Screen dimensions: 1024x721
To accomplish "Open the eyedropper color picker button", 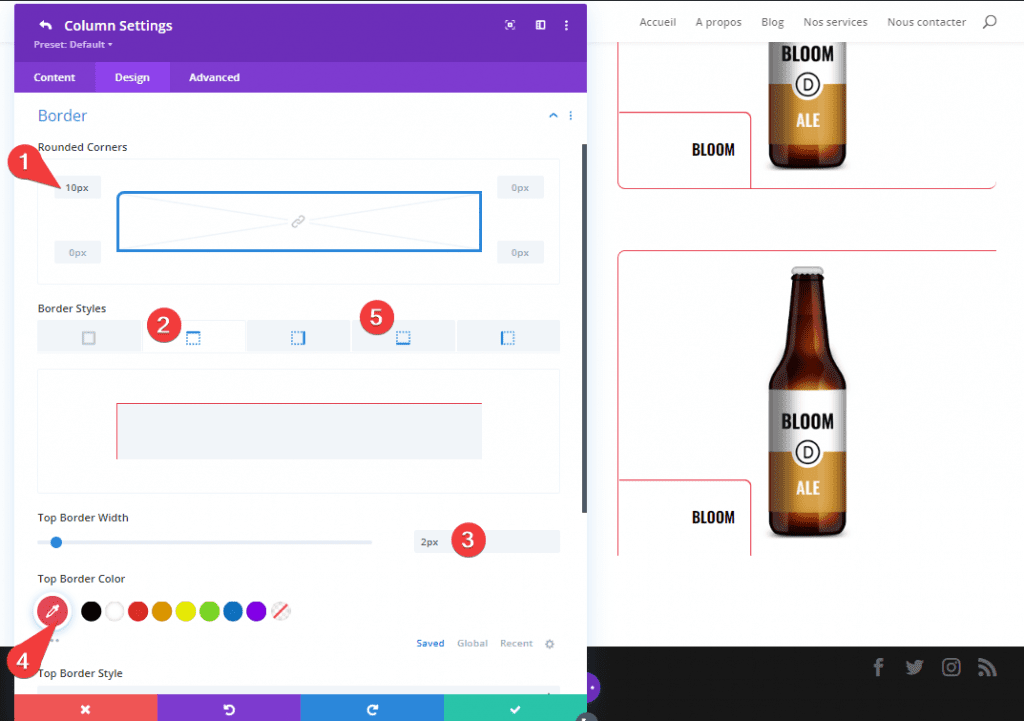I will point(52,611).
